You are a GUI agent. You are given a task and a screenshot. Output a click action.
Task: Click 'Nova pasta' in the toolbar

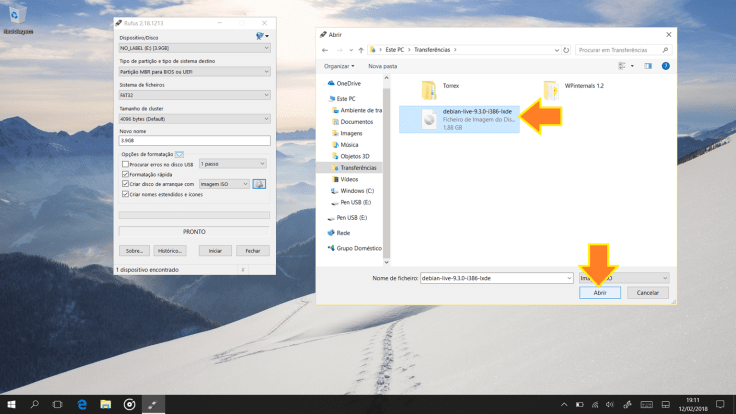click(382, 66)
